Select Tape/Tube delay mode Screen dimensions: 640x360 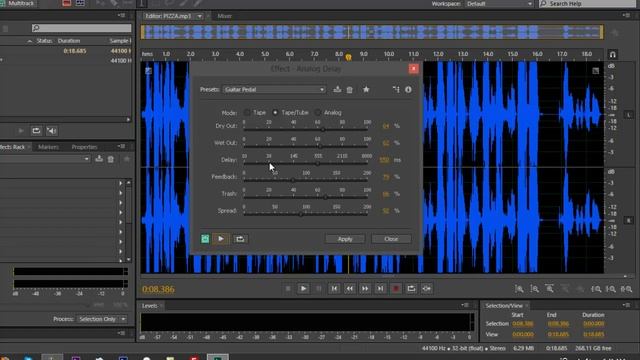tap(276, 112)
